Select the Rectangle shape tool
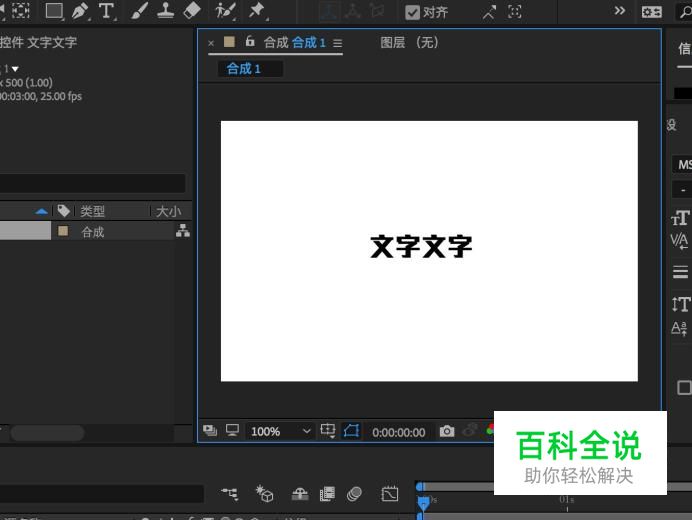 (54, 11)
